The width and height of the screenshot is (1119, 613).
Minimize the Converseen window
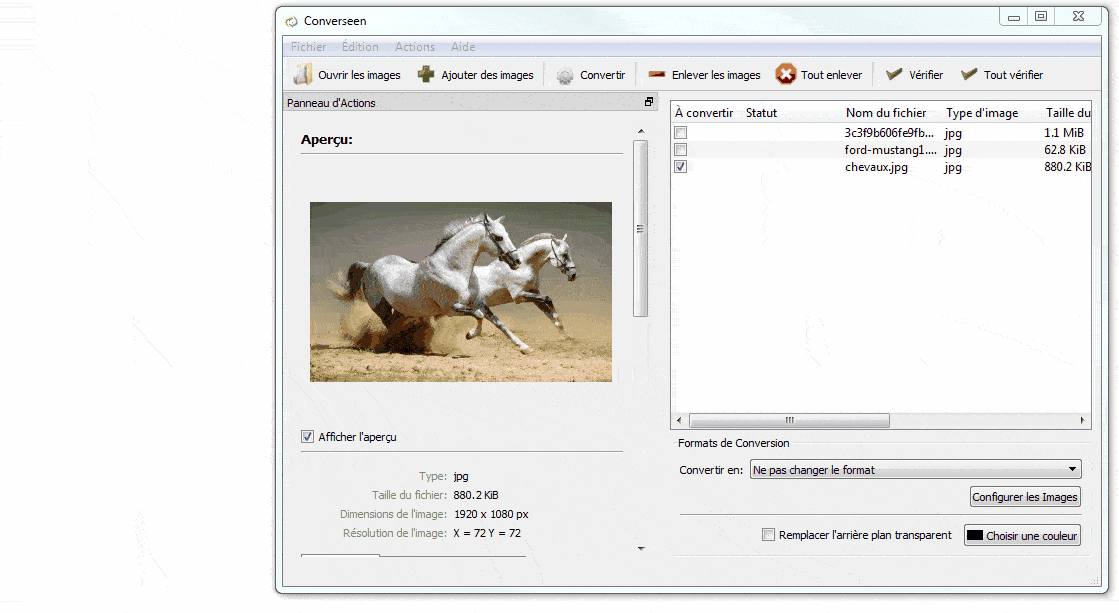pyautogui.click(x=1013, y=16)
